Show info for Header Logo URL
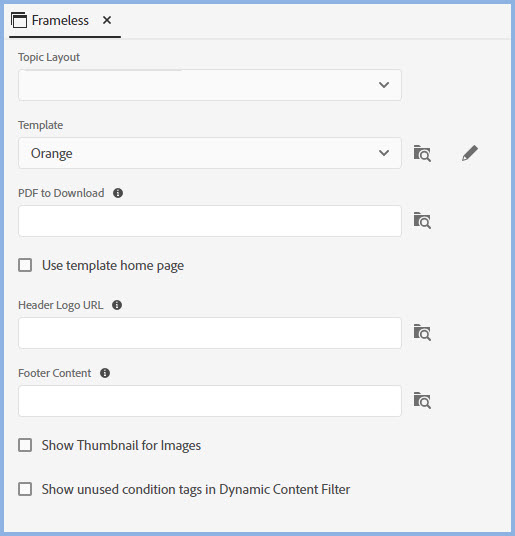This screenshot has width=515, height=536. (117, 305)
